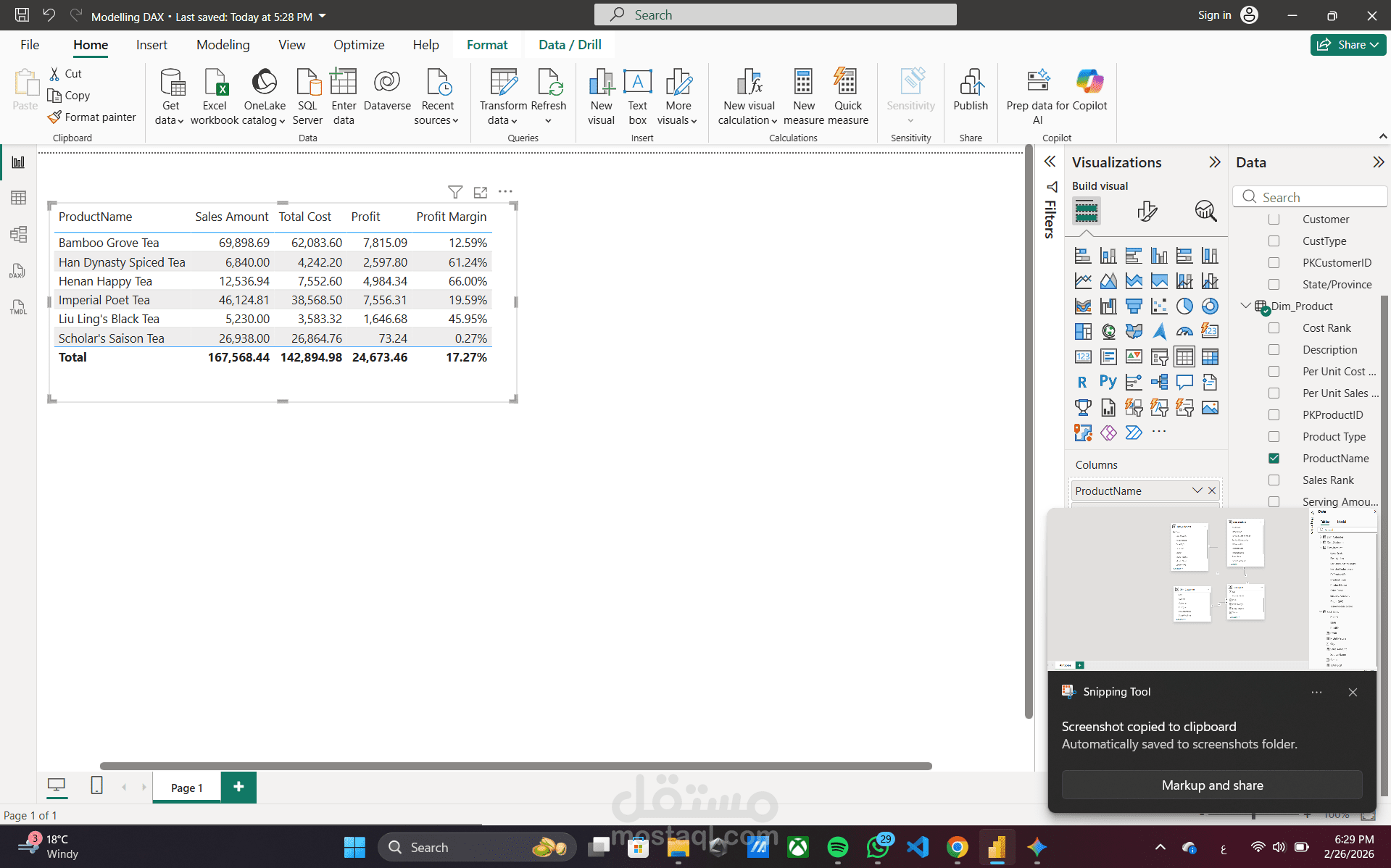Select the treemap visual icon

1083,331
